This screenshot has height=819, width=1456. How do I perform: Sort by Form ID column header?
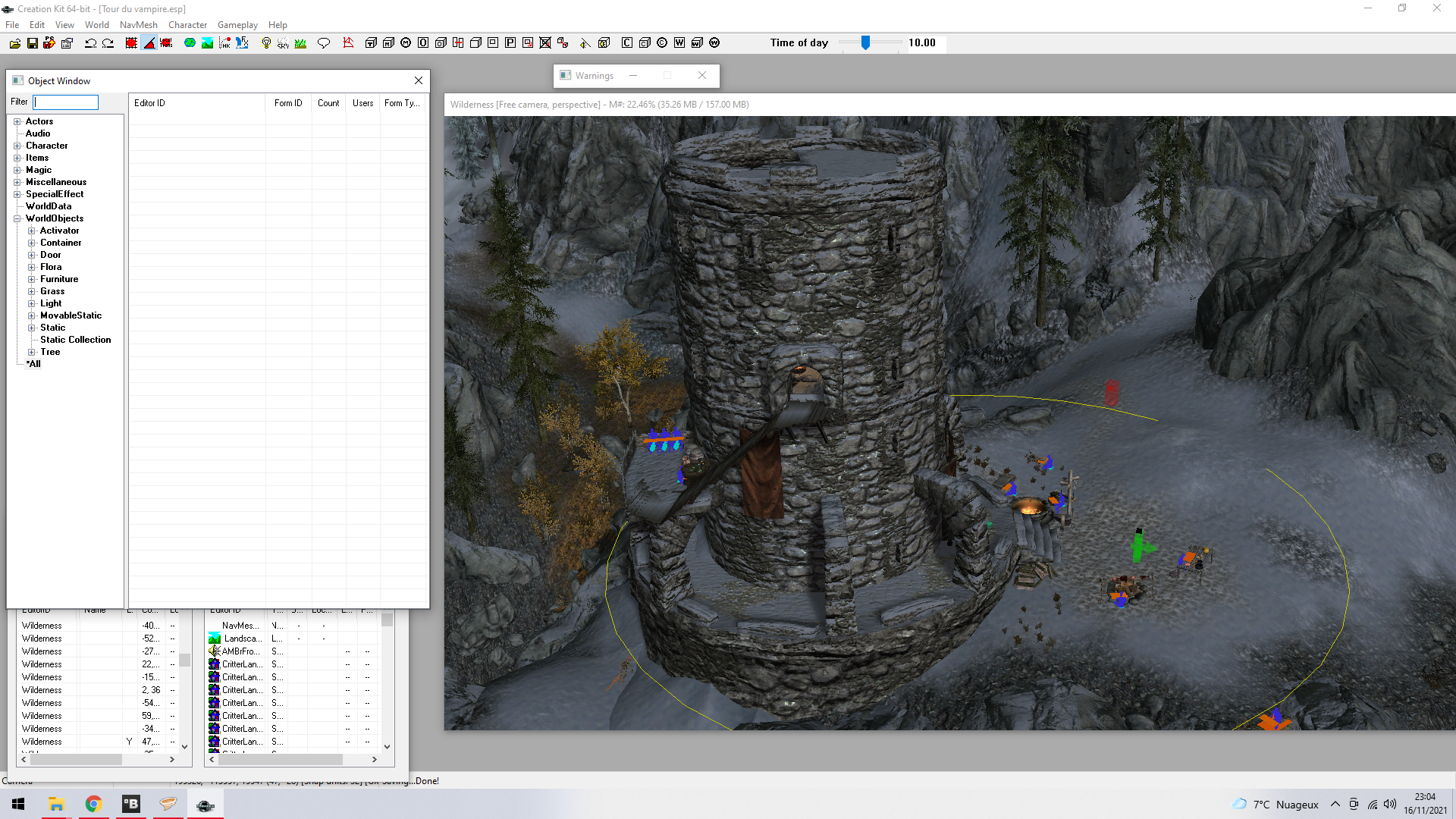[x=288, y=103]
